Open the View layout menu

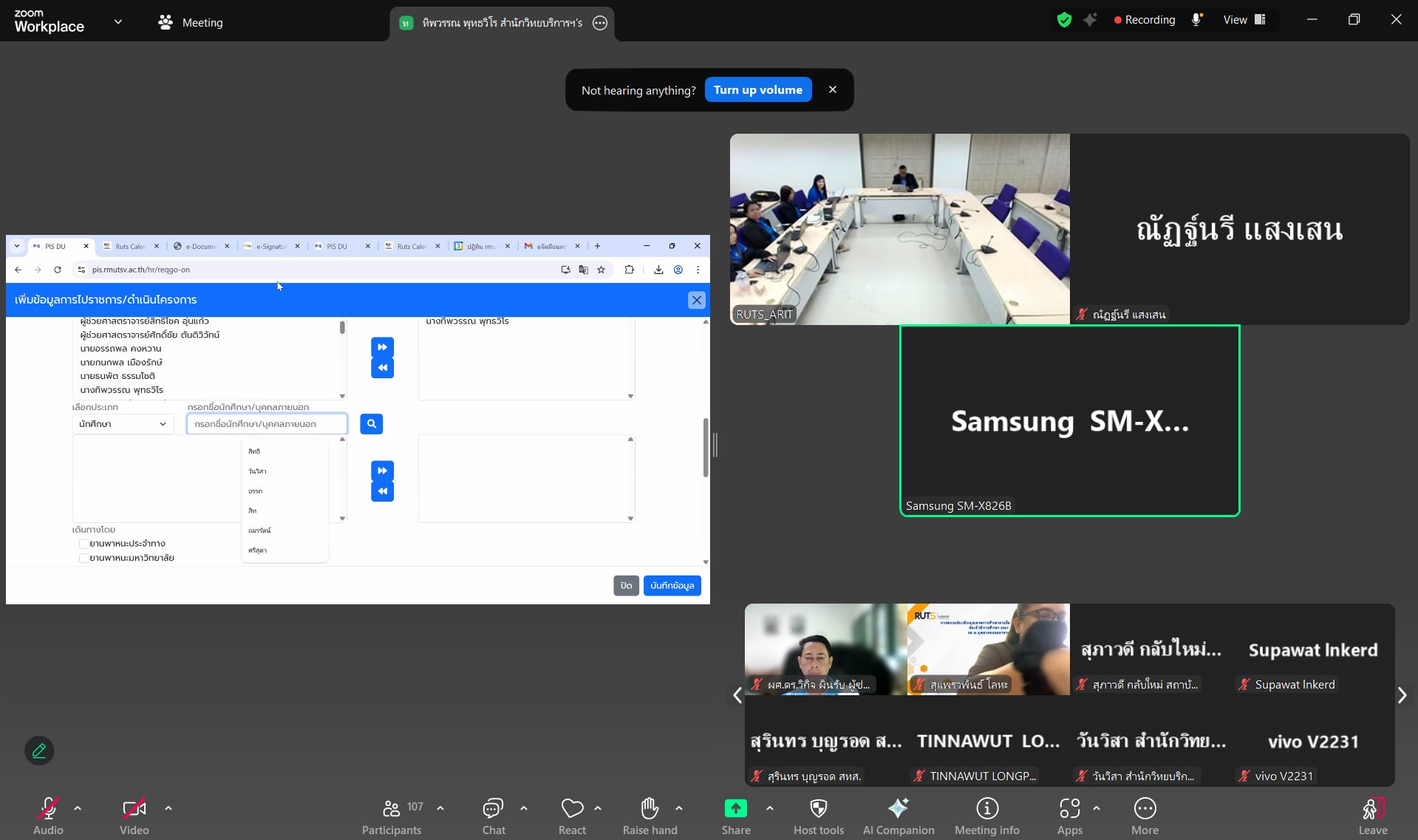coord(1244,20)
